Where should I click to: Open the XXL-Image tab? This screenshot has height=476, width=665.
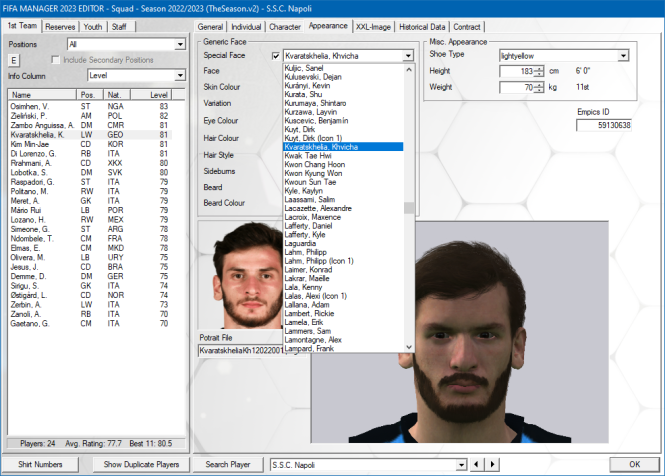(x=373, y=27)
